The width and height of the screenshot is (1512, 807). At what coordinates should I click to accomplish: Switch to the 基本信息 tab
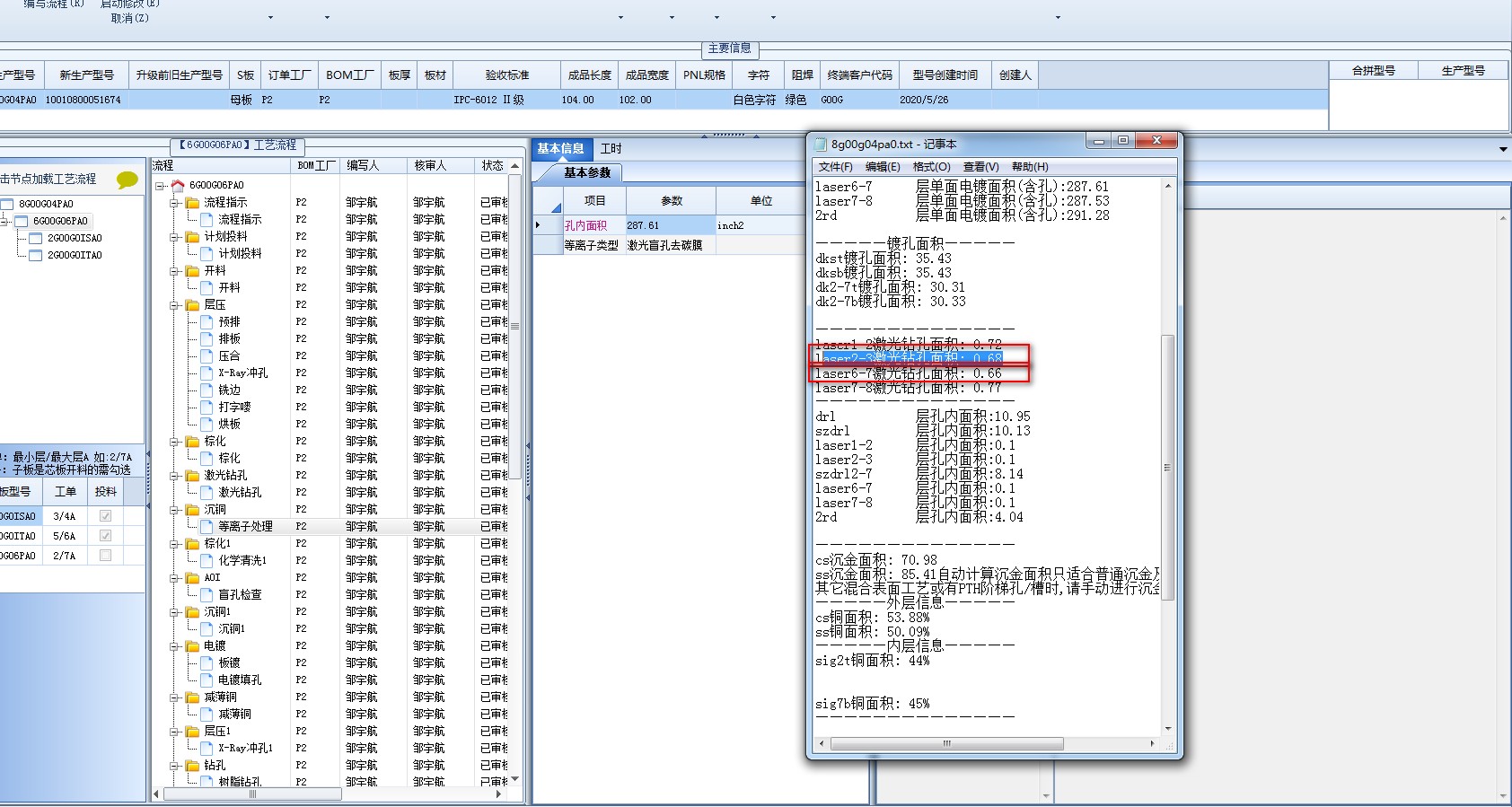(561, 149)
